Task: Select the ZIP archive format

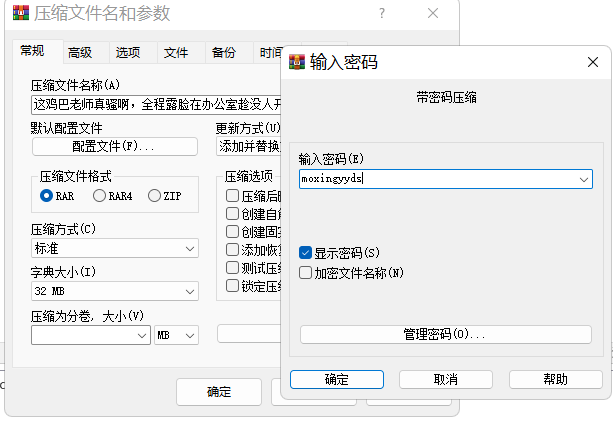Action: pyautogui.click(x=154, y=196)
